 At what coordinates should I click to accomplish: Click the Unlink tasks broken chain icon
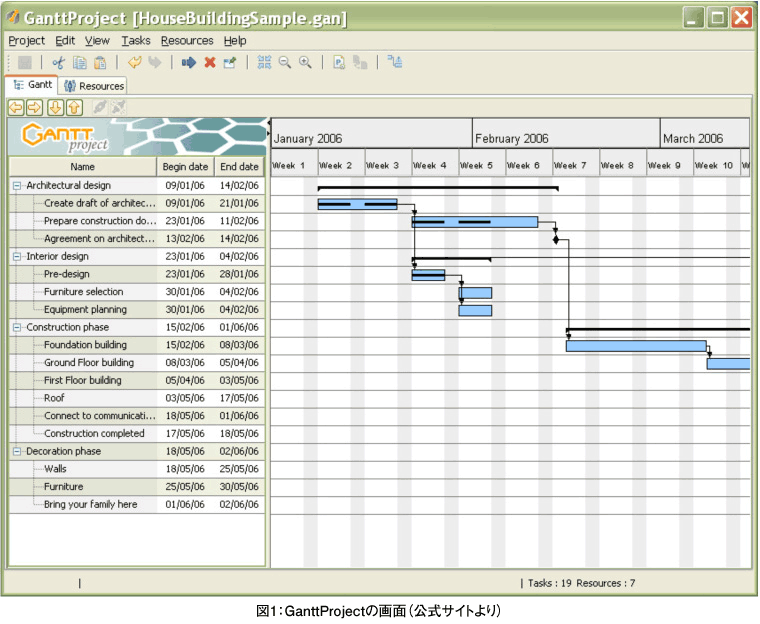pos(118,107)
